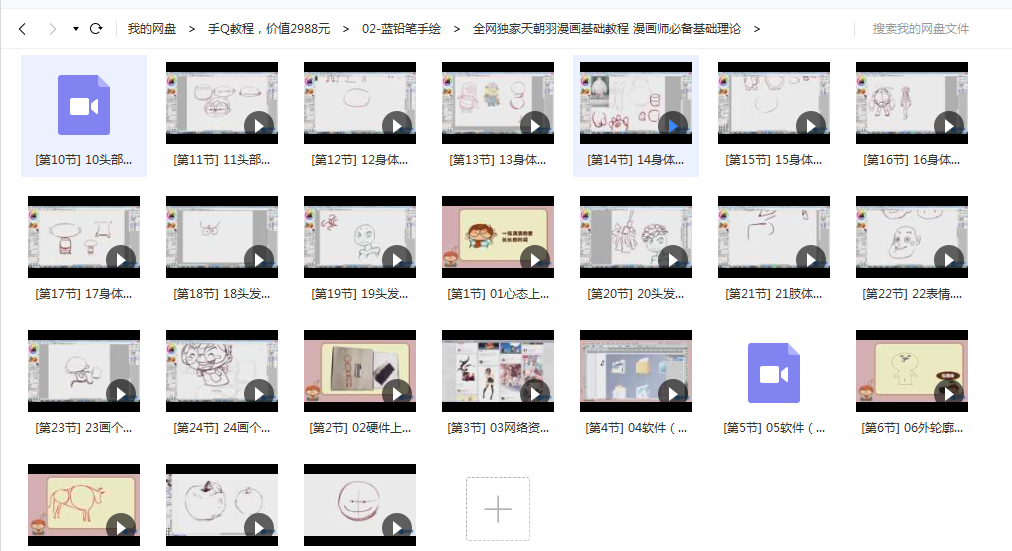Image resolution: width=1012 pixels, height=551 pixels.
Task: Play the [第20节] 20头发 video
Action: (673, 260)
